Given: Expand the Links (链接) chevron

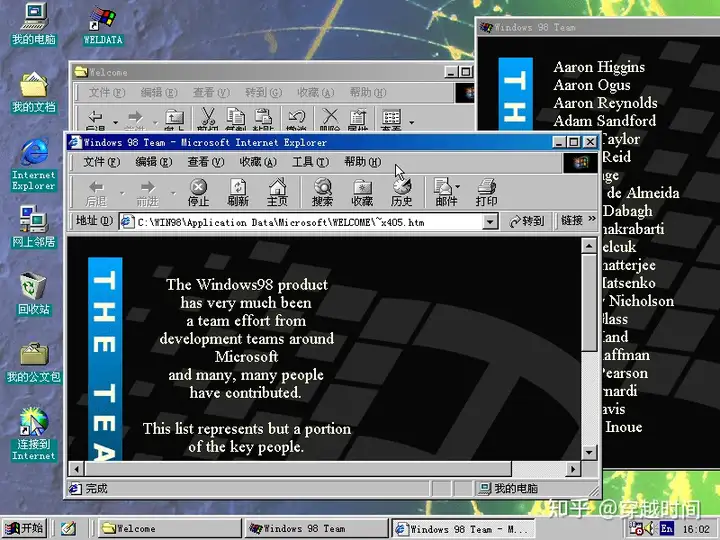Looking at the screenshot, I should 592,219.
